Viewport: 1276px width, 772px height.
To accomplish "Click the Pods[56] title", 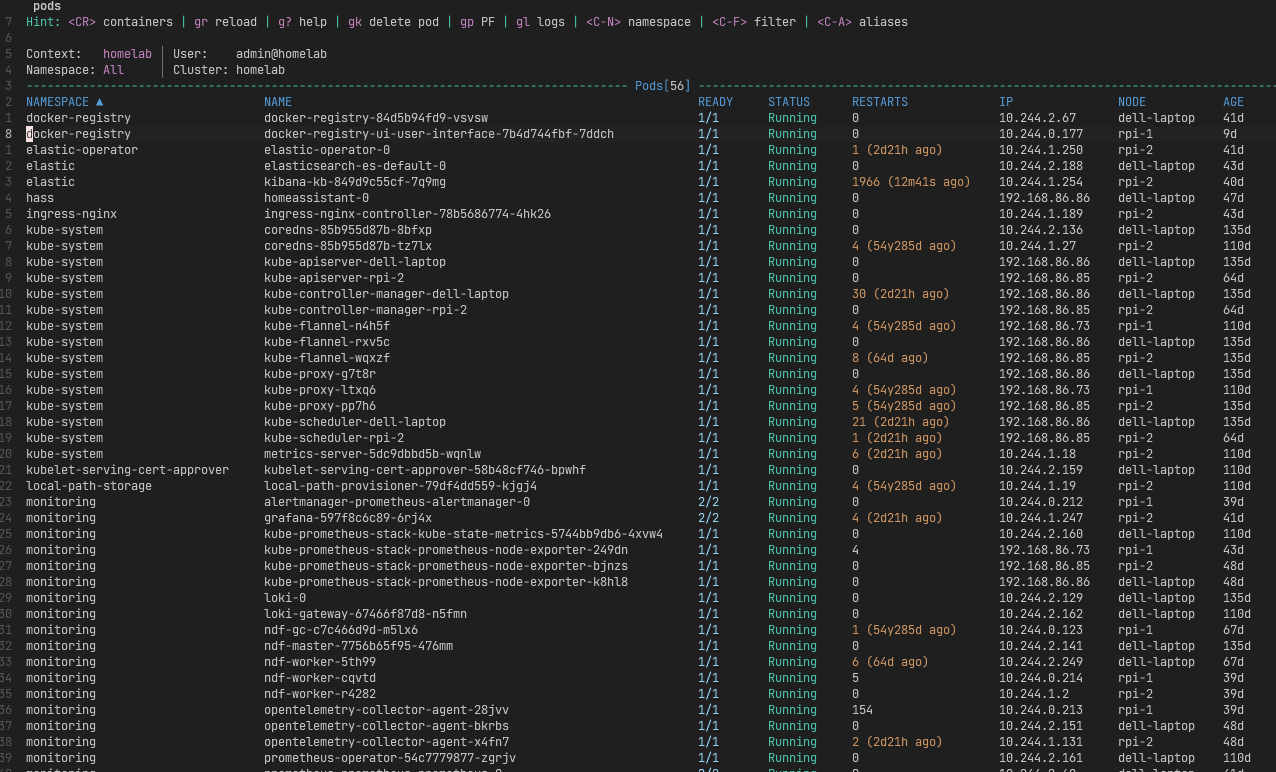I will tap(663, 86).
